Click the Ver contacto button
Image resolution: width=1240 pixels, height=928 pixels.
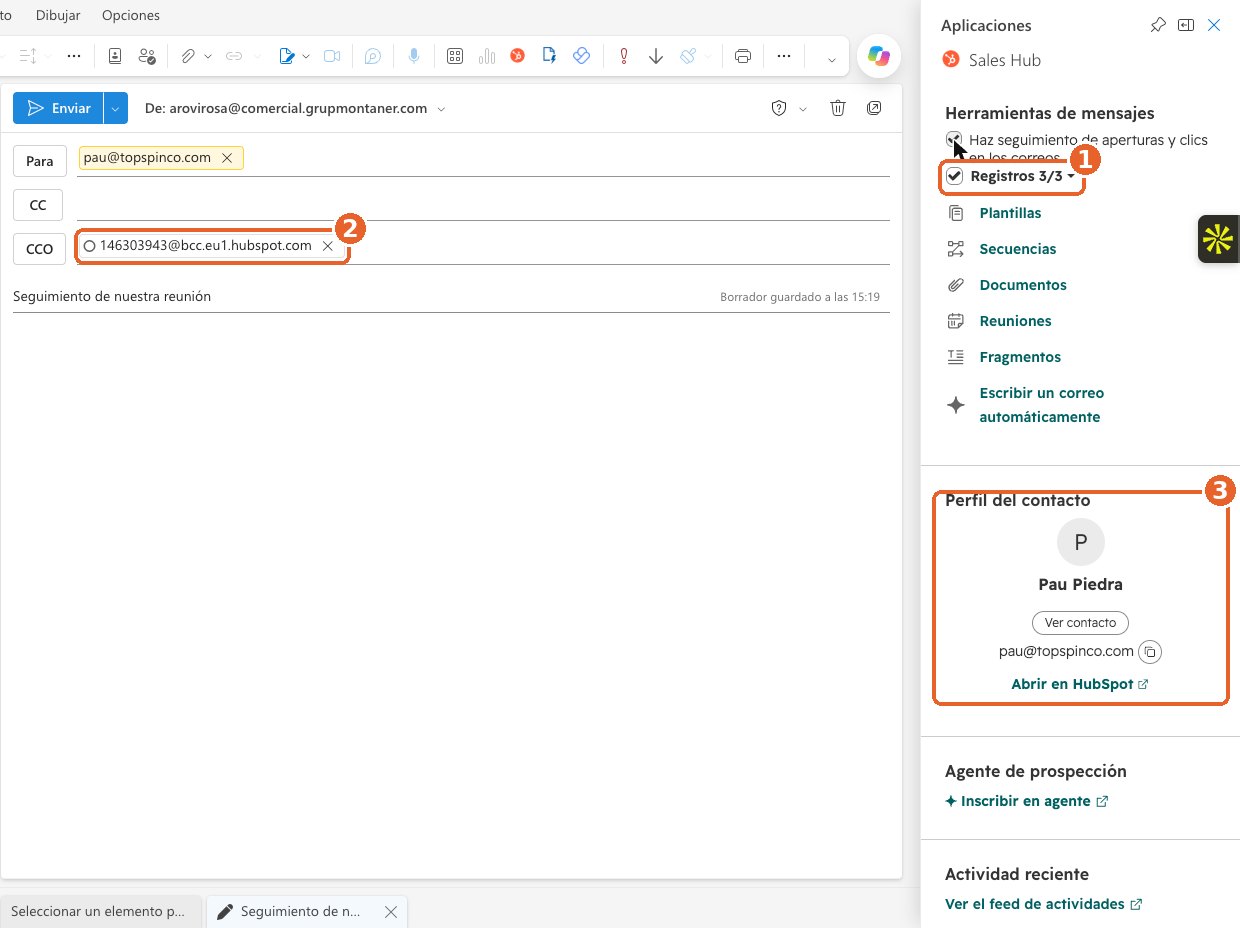1080,622
